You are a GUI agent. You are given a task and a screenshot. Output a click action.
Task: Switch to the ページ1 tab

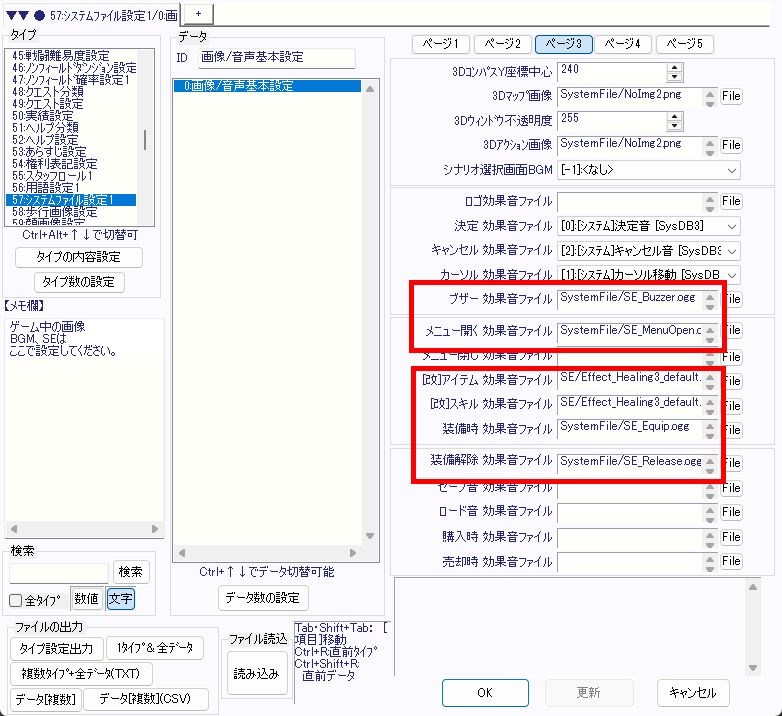[x=441, y=44]
